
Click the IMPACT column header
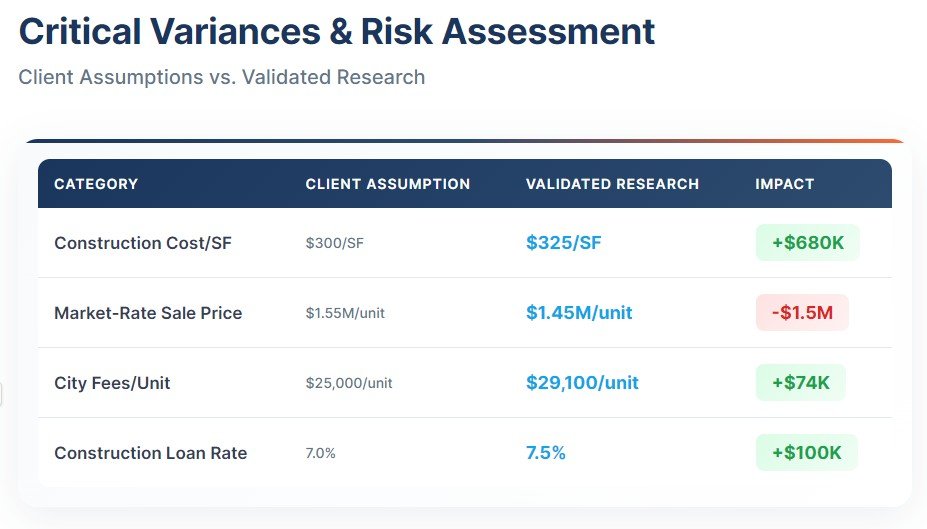785,184
